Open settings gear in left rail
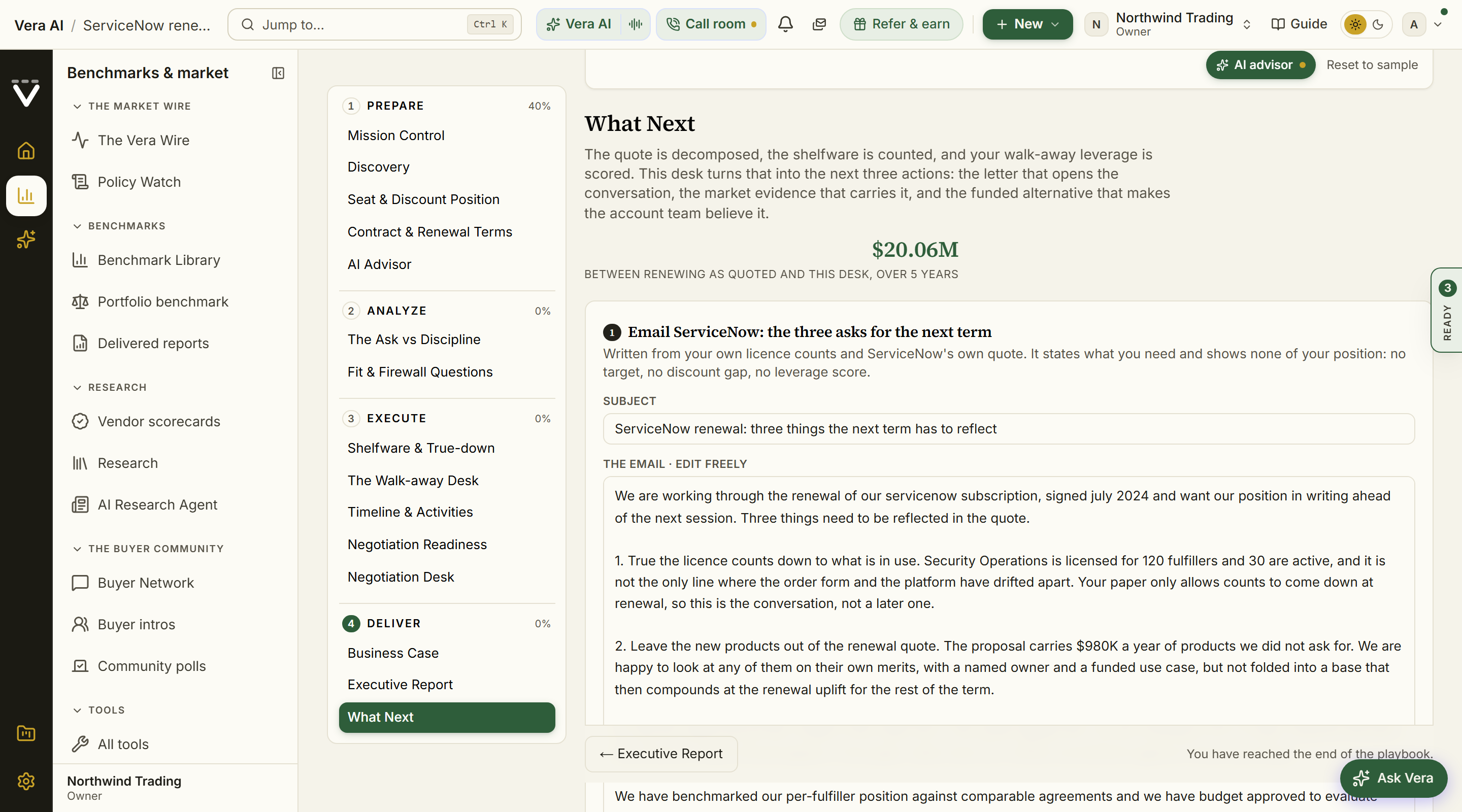The width and height of the screenshot is (1462, 812). (x=26, y=781)
